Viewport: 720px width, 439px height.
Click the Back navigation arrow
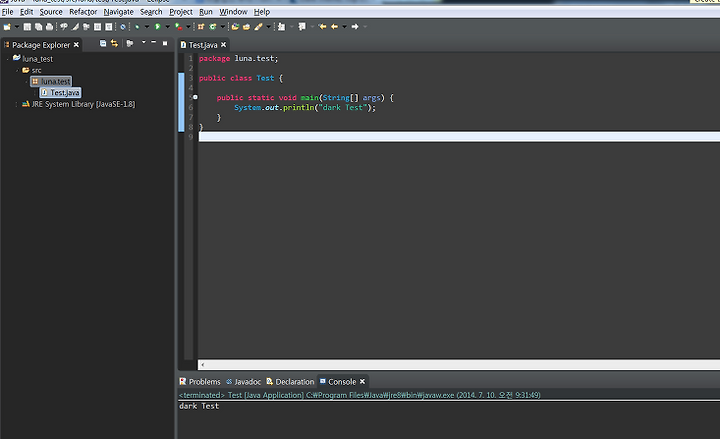[334, 27]
